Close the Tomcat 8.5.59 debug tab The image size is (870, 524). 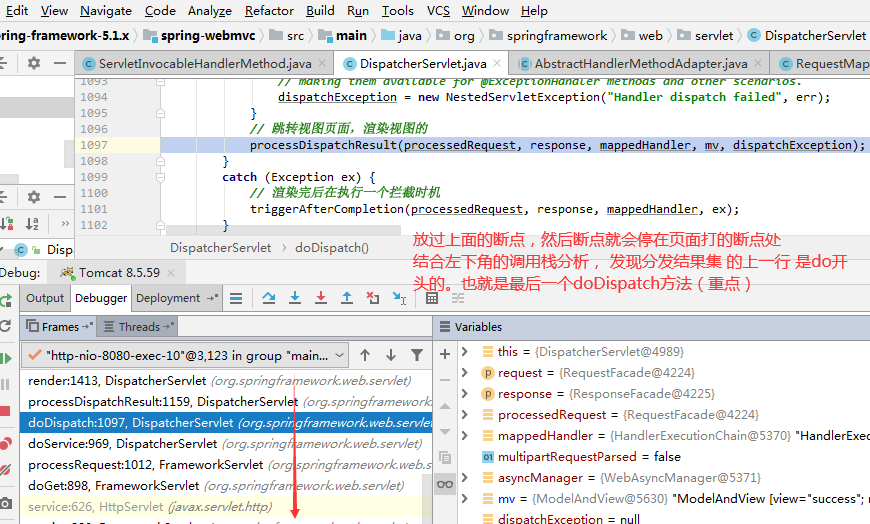[x=171, y=273]
